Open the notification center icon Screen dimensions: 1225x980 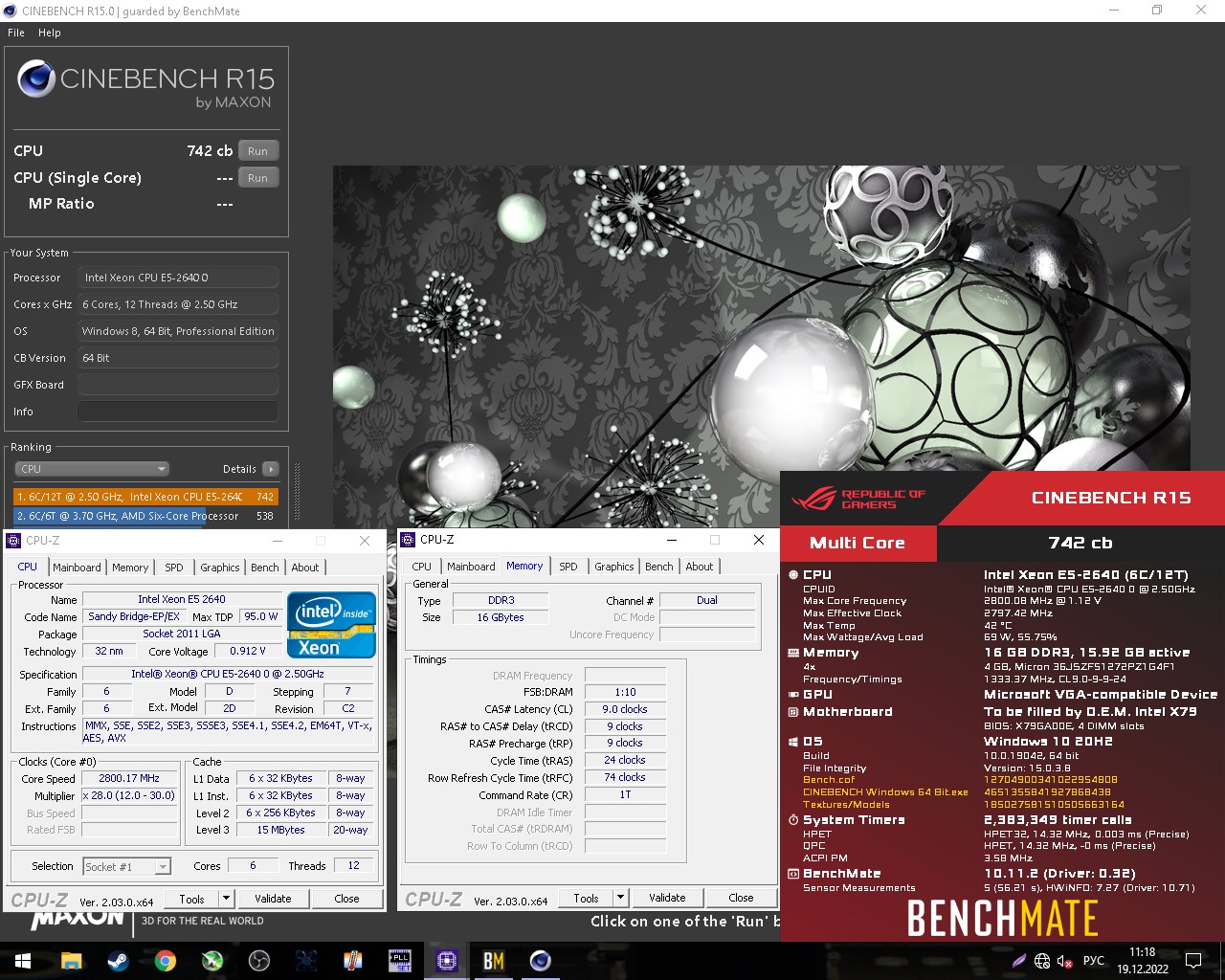[x=1193, y=961]
